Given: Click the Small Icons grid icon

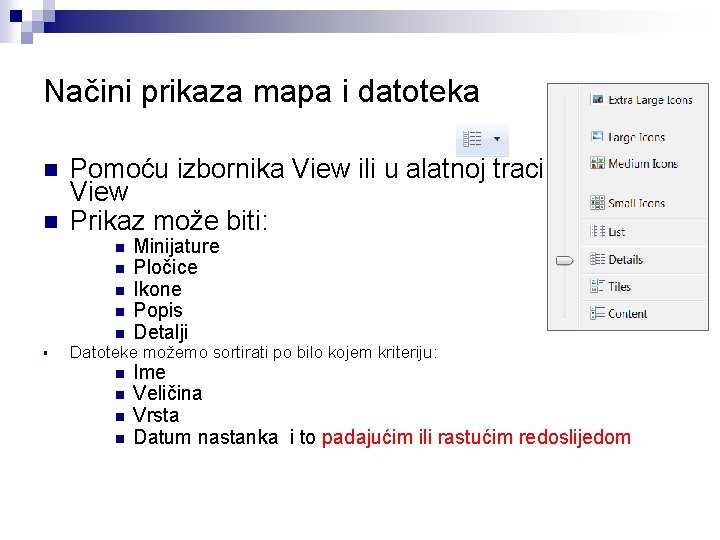Looking at the screenshot, I should click(x=597, y=202).
